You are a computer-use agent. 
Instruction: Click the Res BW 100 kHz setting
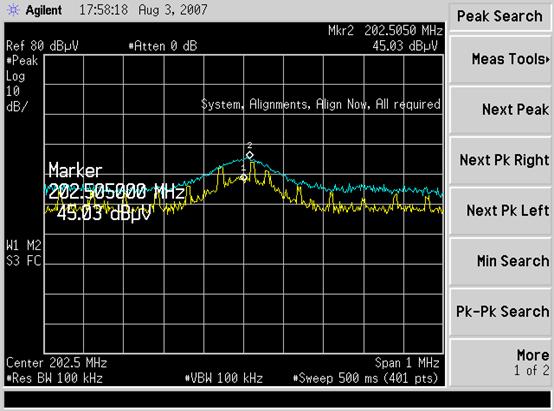(x=54, y=378)
